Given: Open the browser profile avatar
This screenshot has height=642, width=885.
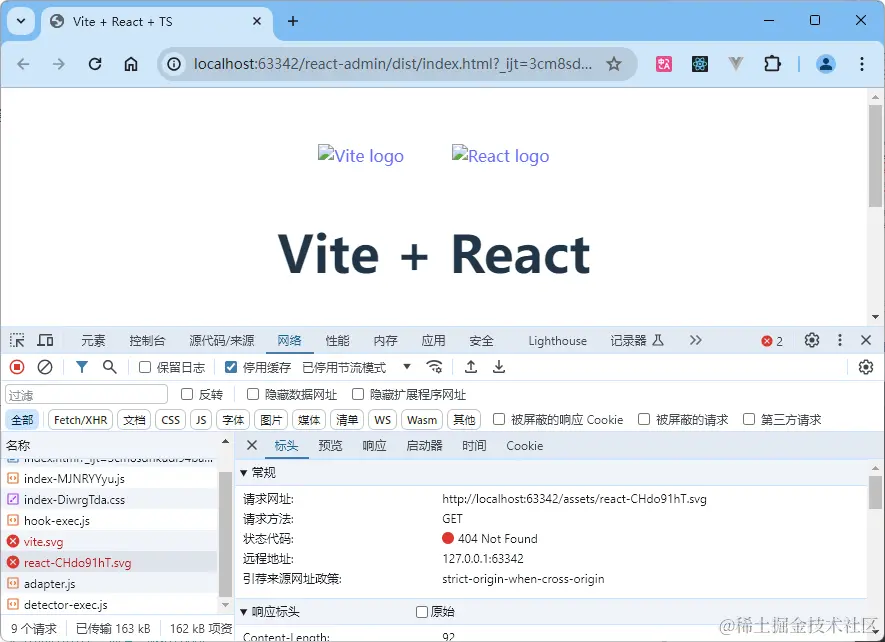Looking at the screenshot, I should [x=826, y=64].
